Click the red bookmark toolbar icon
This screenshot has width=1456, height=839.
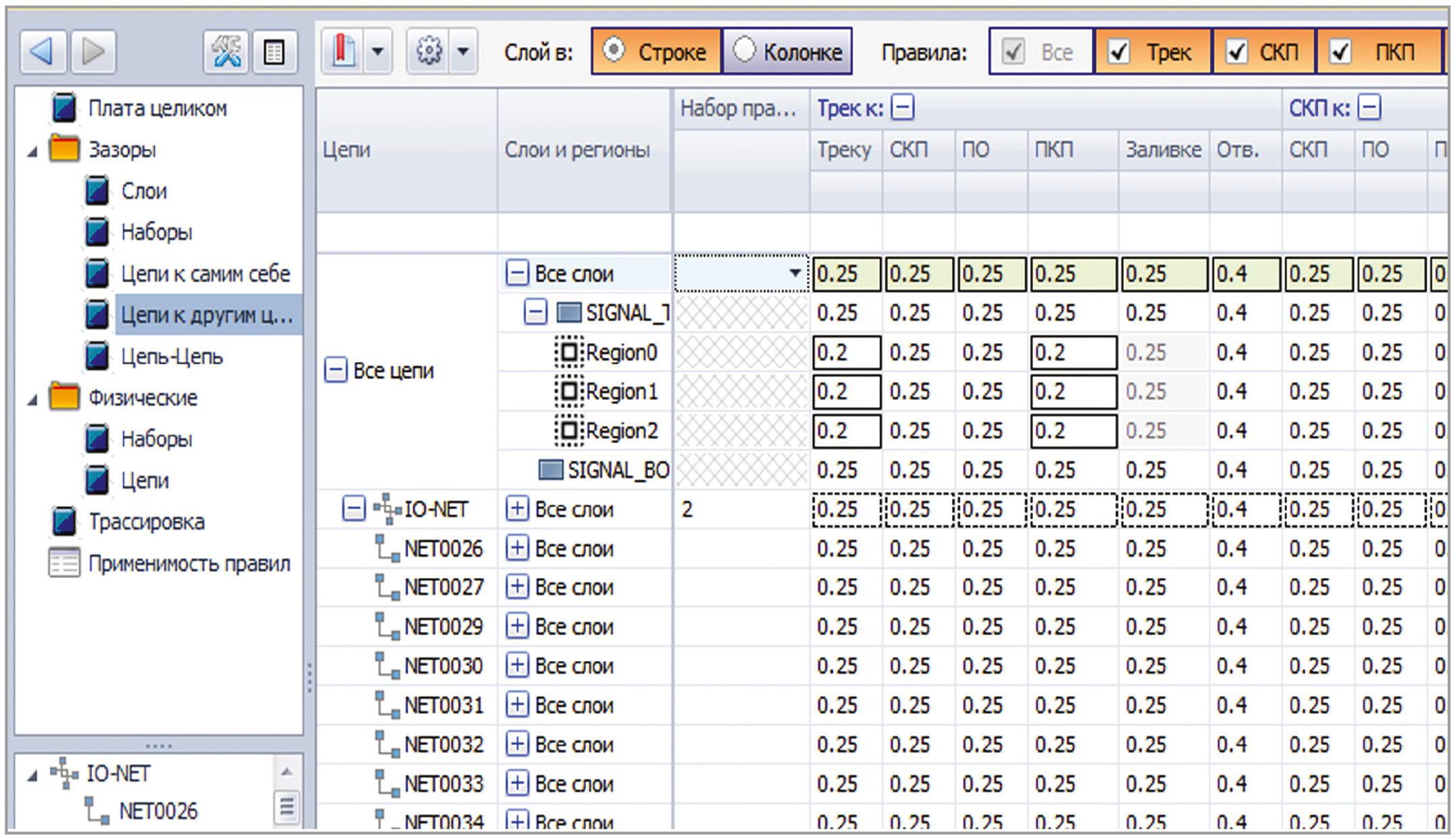pyautogui.click(x=344, y=51)
